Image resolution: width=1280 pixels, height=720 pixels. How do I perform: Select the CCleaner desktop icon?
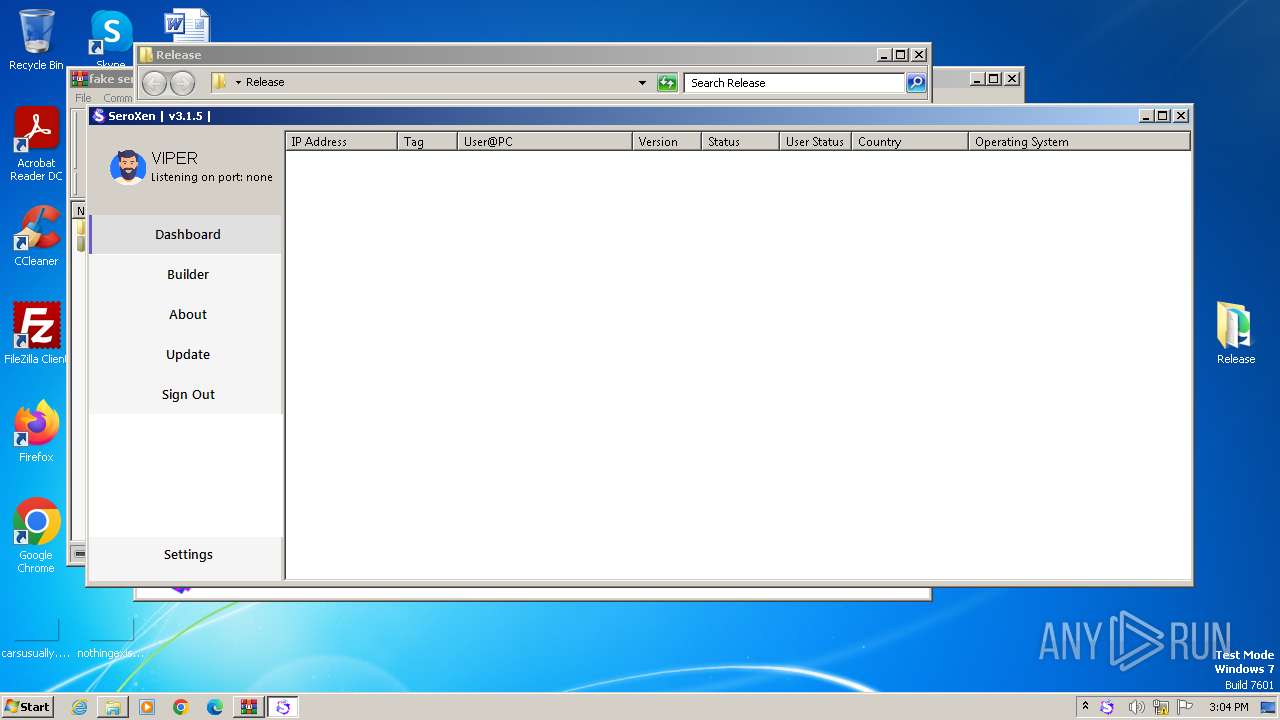(36, 236)
